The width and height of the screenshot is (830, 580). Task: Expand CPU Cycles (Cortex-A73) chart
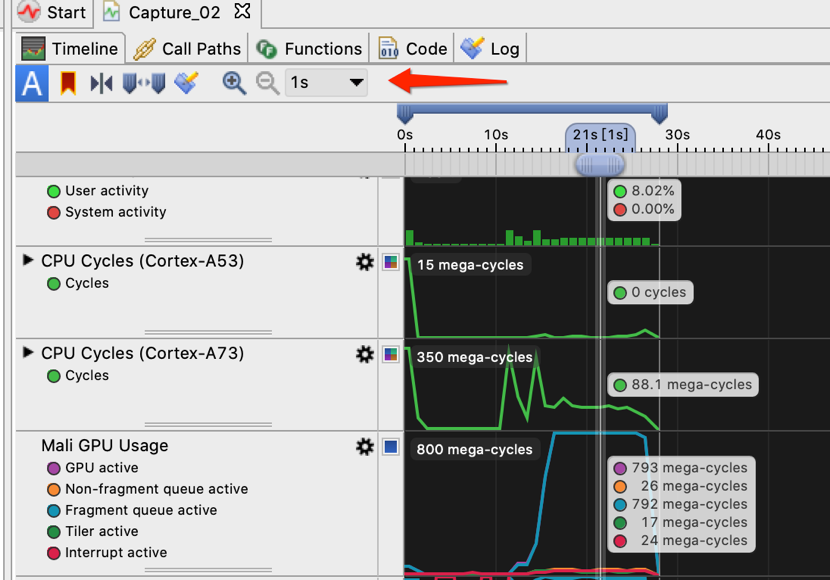tap(28, 352)
